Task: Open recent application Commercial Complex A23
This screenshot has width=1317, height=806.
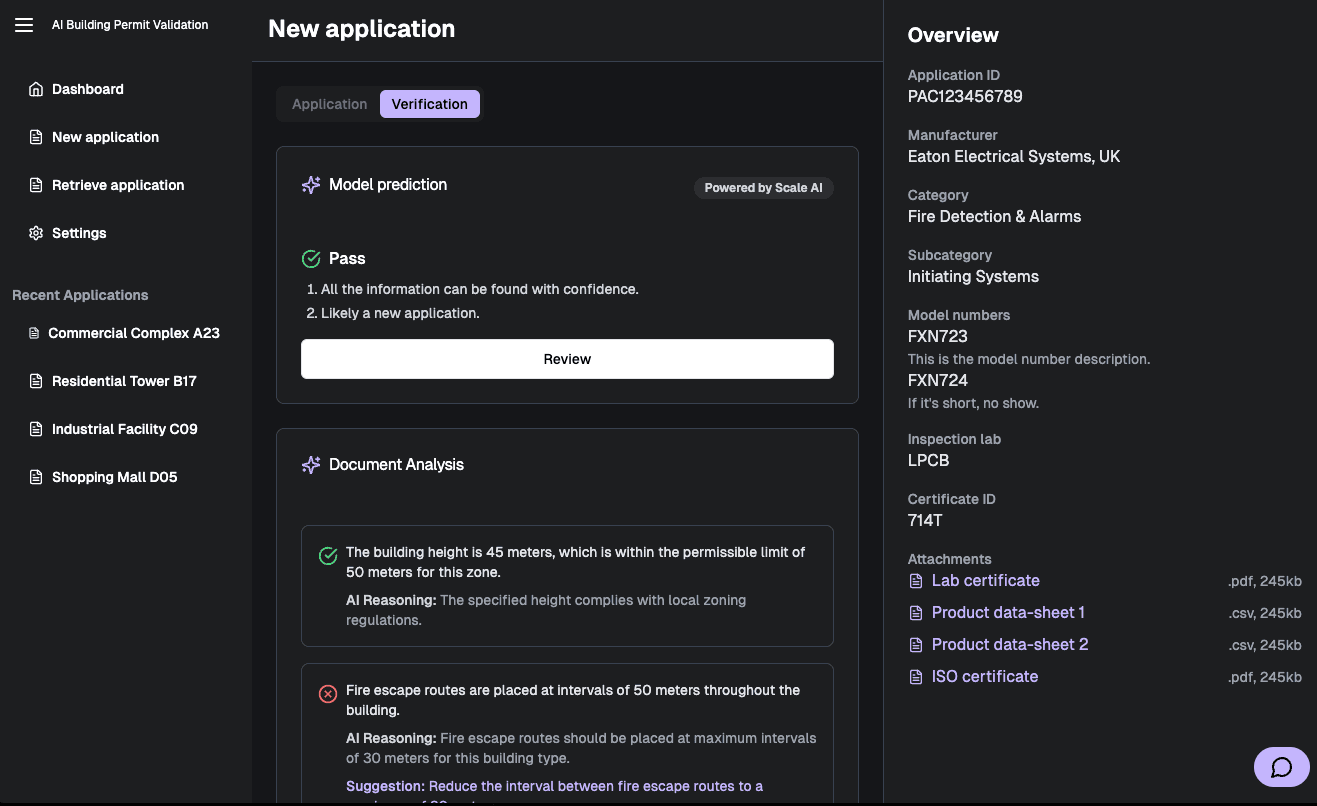Action: [133, 333]
